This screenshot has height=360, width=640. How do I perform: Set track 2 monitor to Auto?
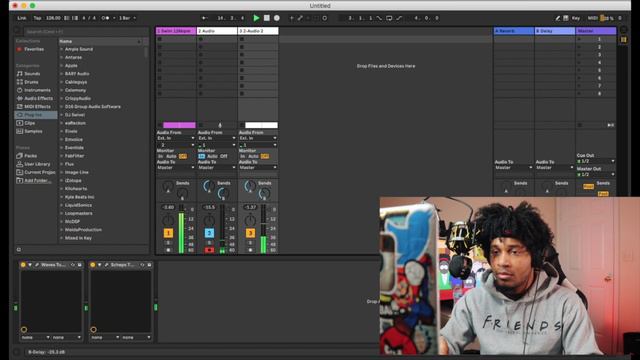(x=213, y=156)
